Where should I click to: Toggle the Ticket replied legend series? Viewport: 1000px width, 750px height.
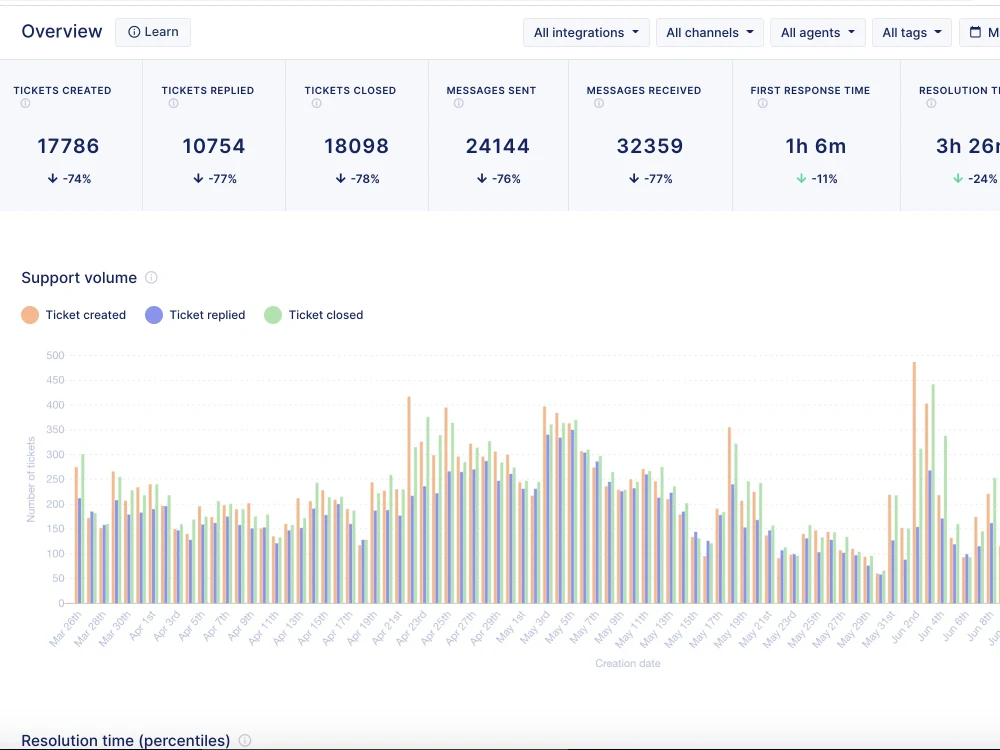pos(195,315)
